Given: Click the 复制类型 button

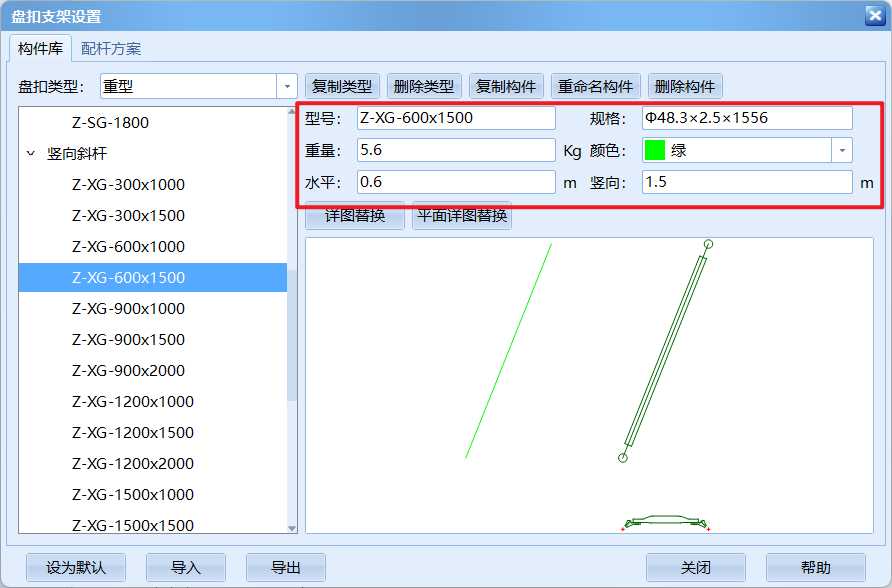Looking at the screenshot, I should point(342,86).
